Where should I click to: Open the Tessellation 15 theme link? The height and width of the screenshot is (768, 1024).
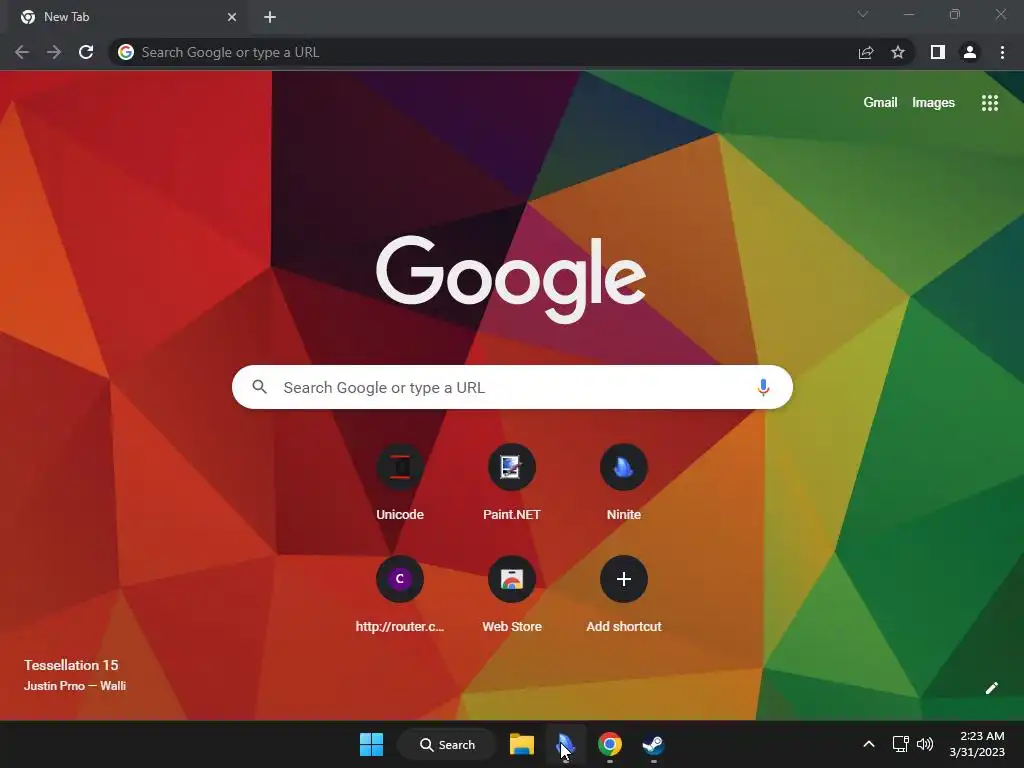71,665
